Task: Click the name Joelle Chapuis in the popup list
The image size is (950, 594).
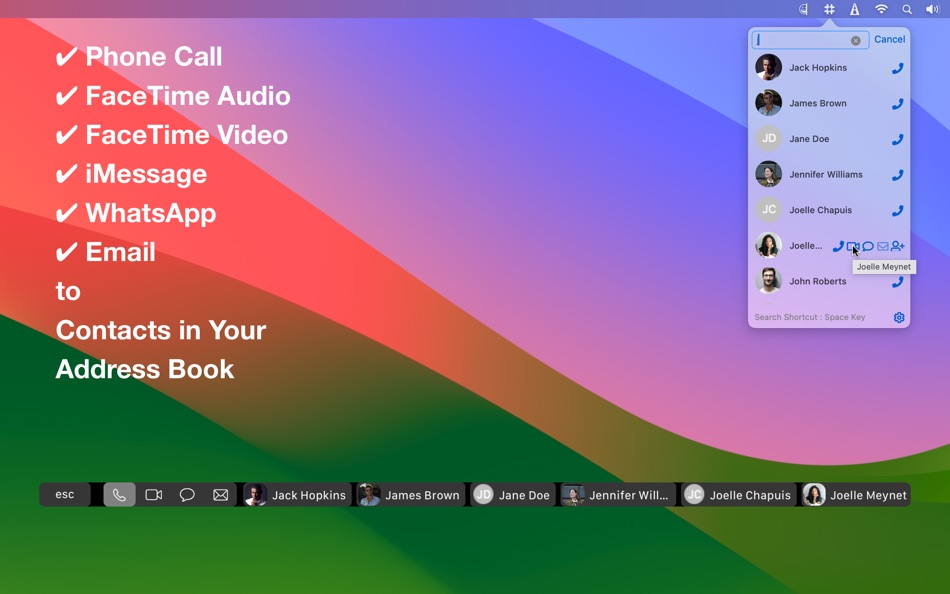Action: click(820, 210)
